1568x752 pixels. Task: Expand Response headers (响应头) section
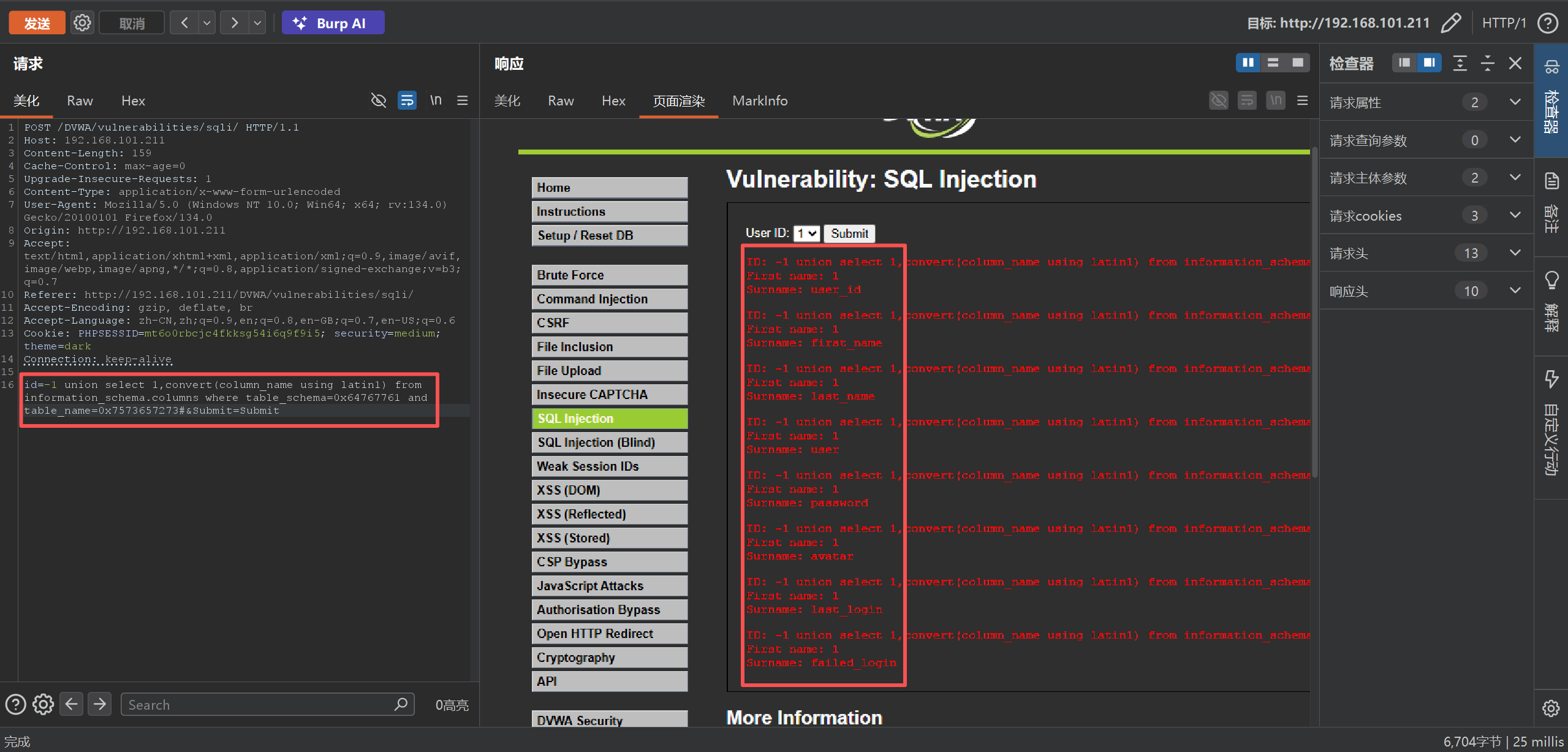click(1426, 291)
